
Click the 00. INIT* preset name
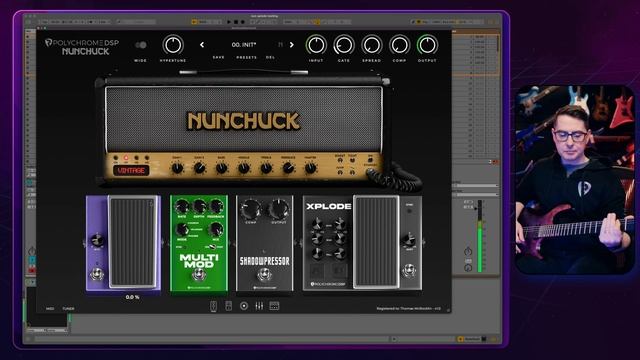coord(244,45)
